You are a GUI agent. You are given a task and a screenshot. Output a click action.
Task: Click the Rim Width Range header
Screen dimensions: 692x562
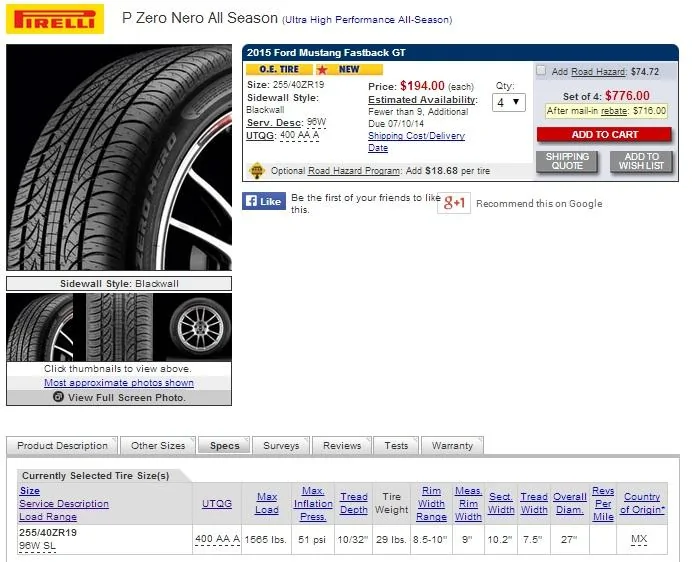click(x=431, y=504)
